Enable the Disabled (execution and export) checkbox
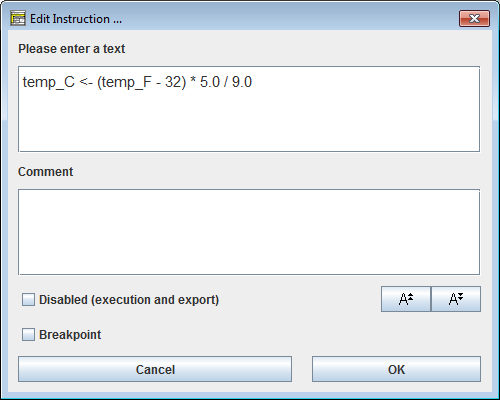The image size is (500, 400). pos(28,299)
